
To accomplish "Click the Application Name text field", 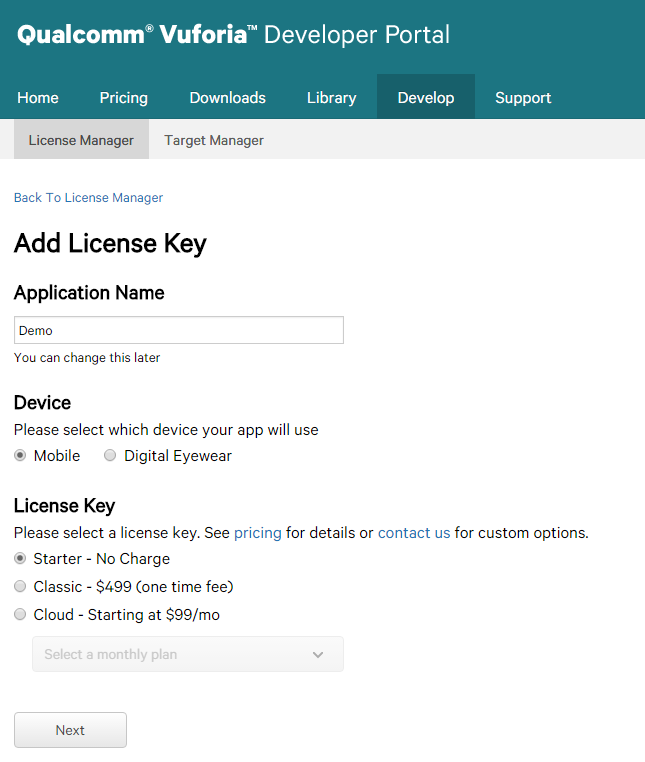I will 179,330.
